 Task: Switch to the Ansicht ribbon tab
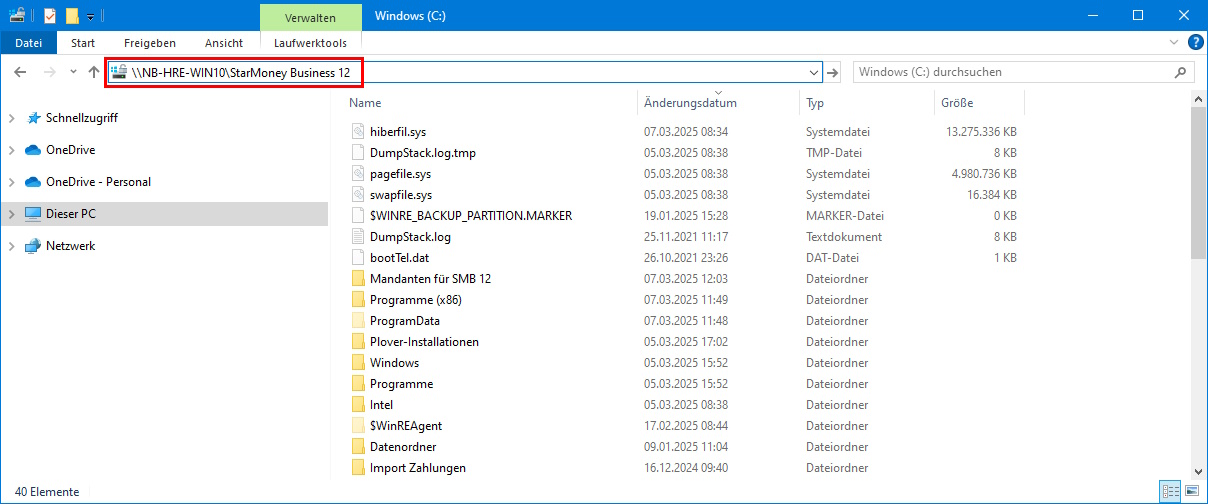pos(224,43)
